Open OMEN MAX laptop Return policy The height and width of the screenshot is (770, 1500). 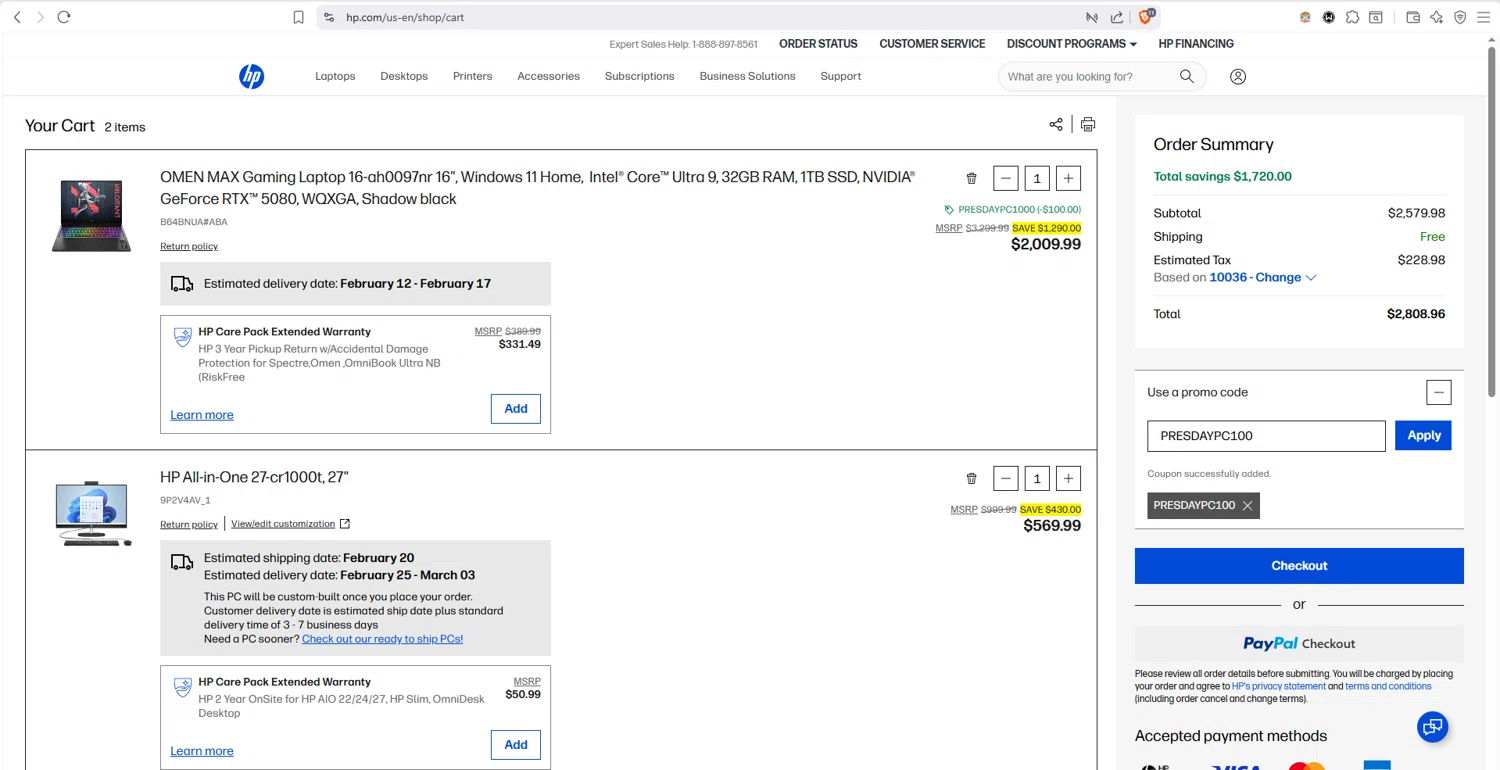click(189, 246)
